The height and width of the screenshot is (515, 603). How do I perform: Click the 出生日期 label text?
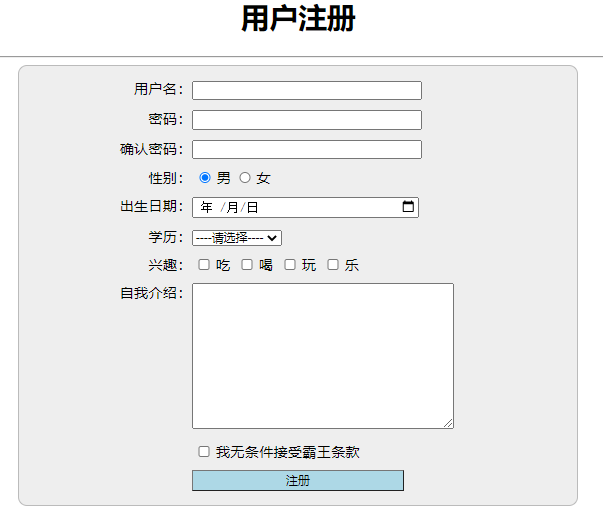click(x=150, y=207)
